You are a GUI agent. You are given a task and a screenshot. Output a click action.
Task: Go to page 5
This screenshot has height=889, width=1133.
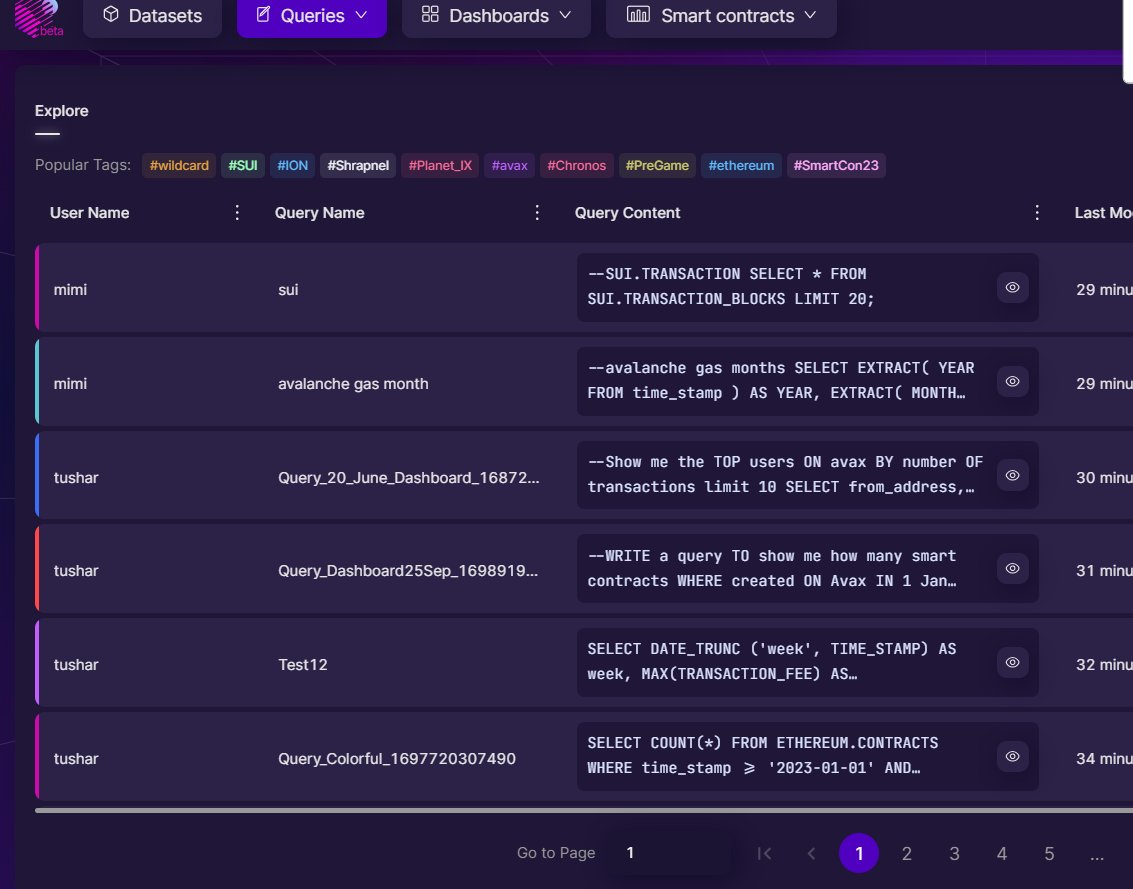[x=1049, y=854]
